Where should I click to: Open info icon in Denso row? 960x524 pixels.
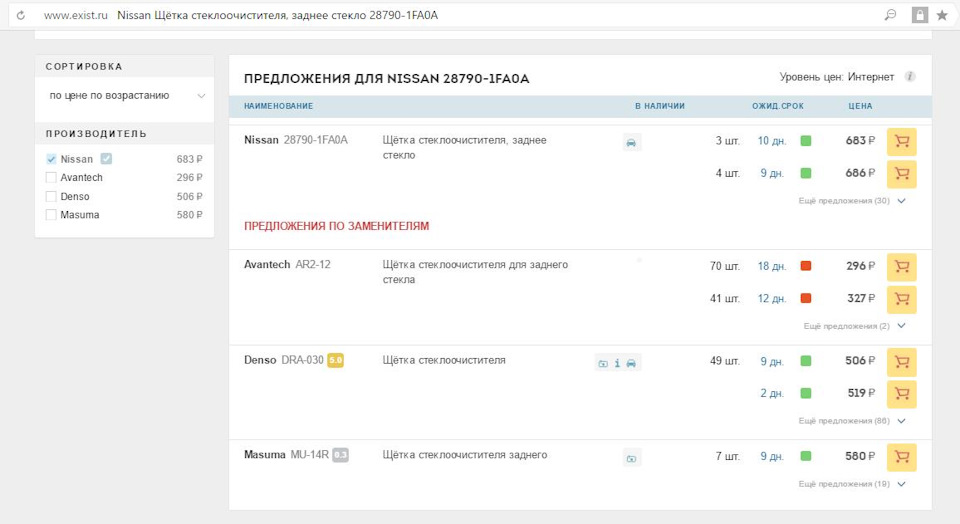pos(617,364)
